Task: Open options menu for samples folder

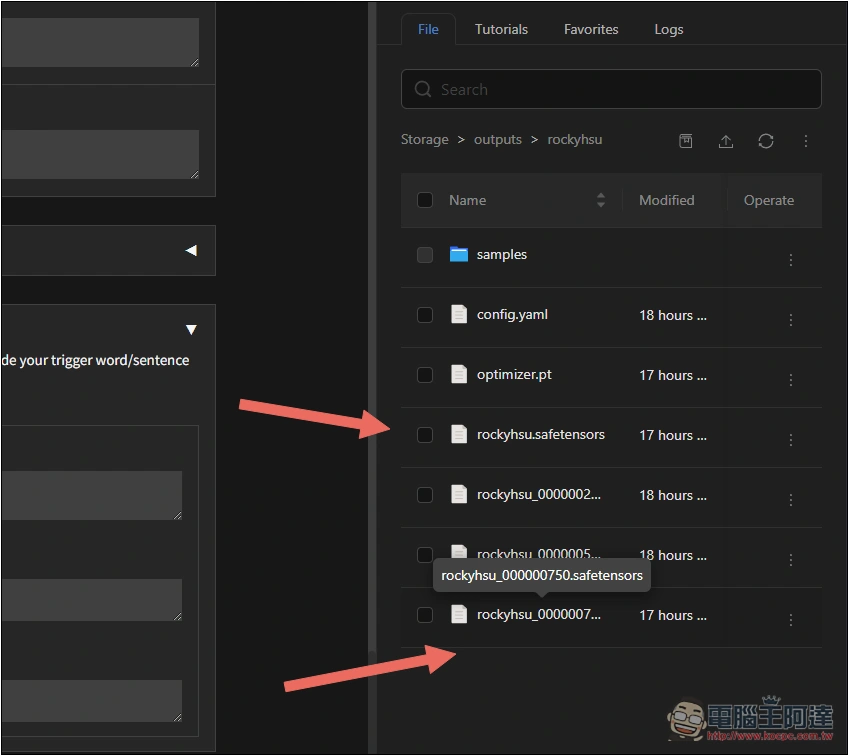Action: pyautogui.click(x=791, y=260)
